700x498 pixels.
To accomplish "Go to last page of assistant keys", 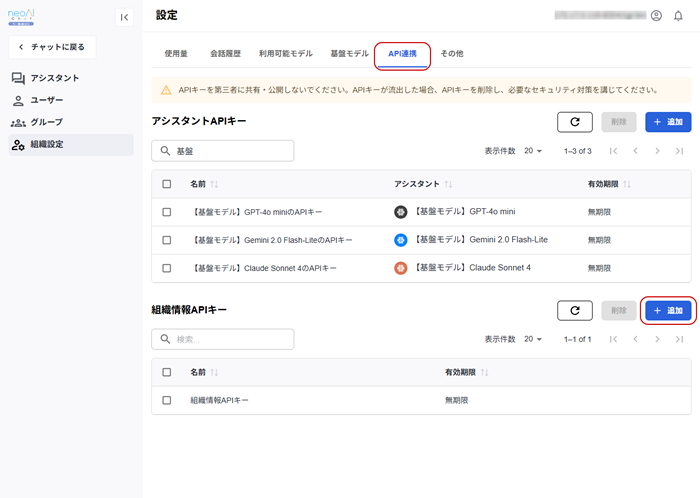I will [679, 151].
